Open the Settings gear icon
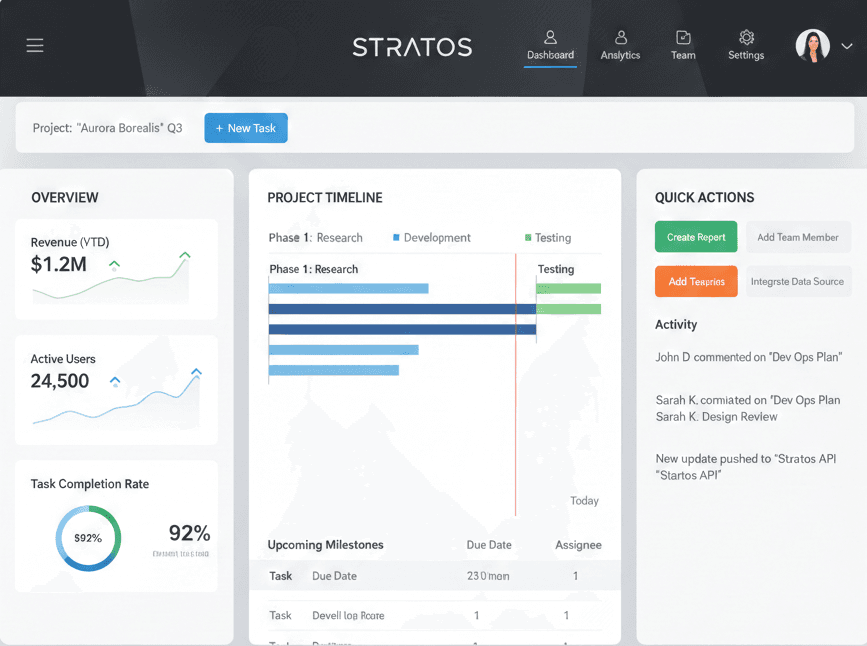 [x=746, y=37]
